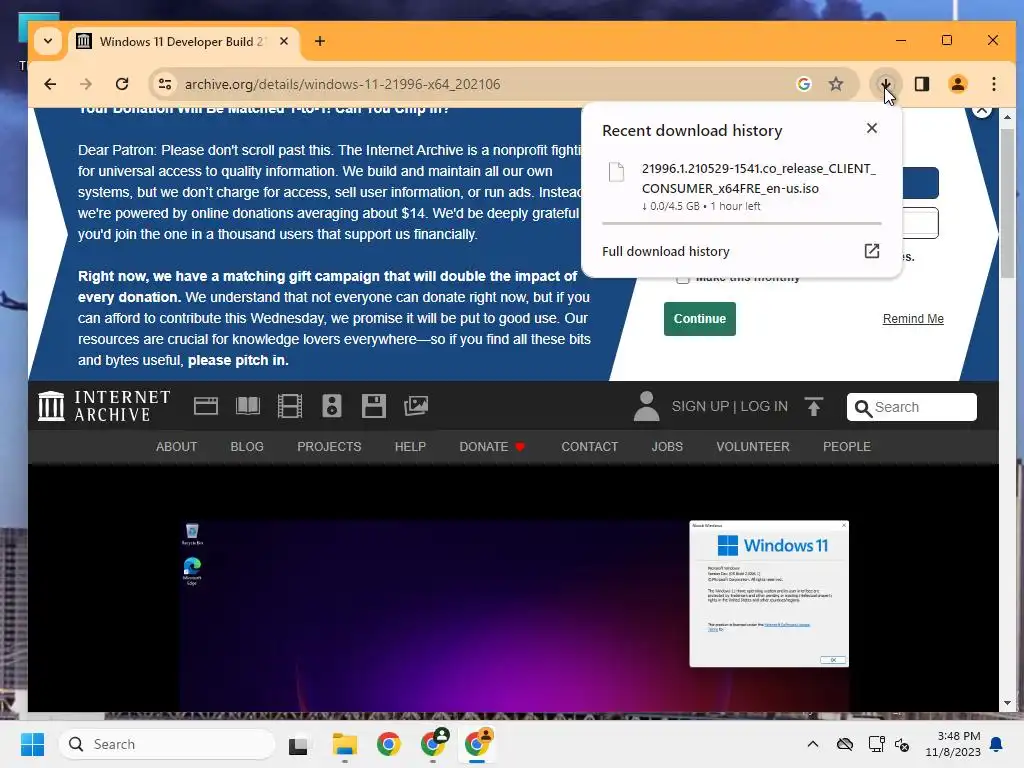Click the page scrollbar up arrow
Image resolution: width=1024 pixels, height=768 pixels.
pos(1007,116)
